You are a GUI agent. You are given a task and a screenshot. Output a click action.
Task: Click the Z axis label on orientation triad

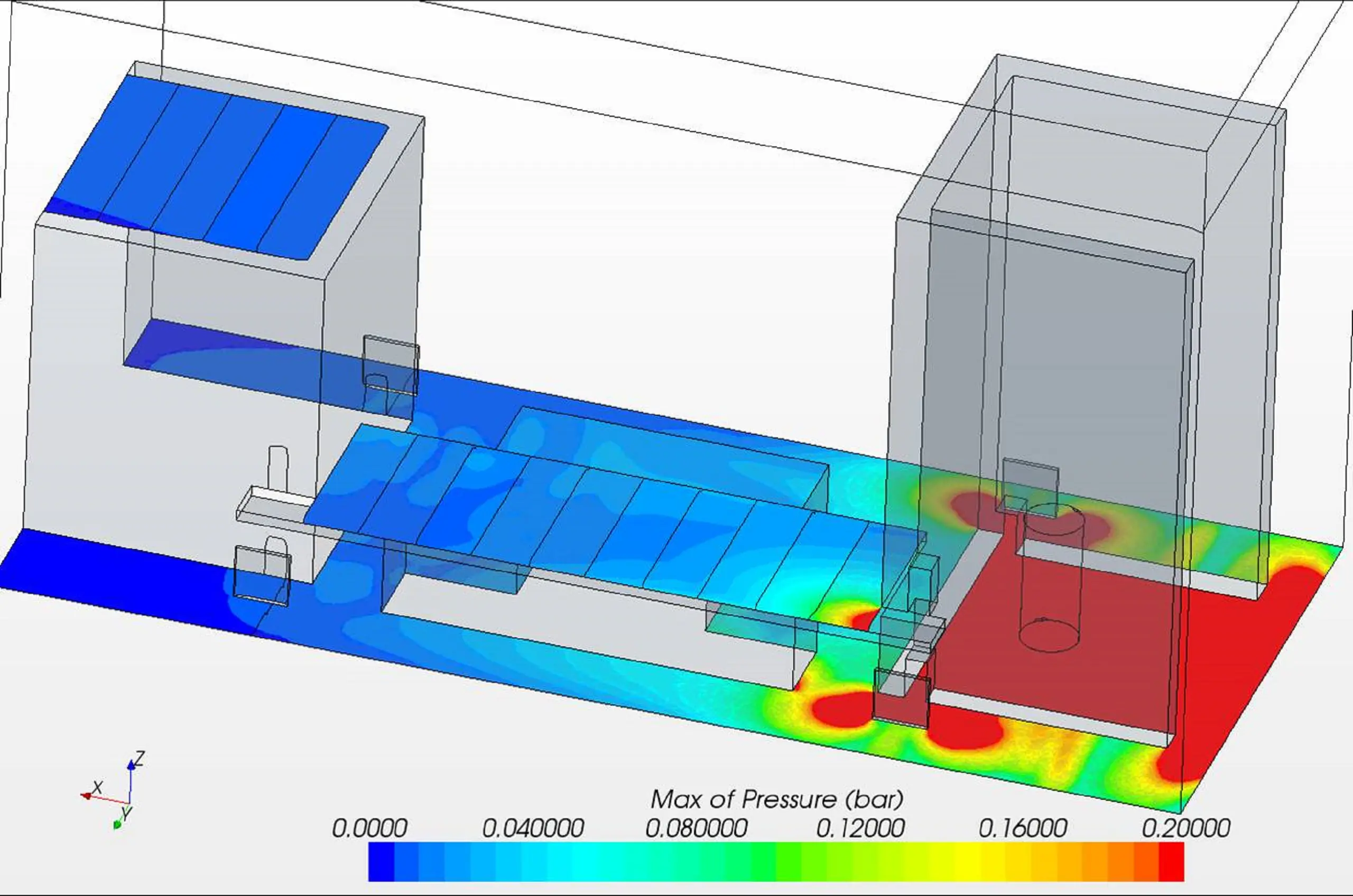click(139, 759)
